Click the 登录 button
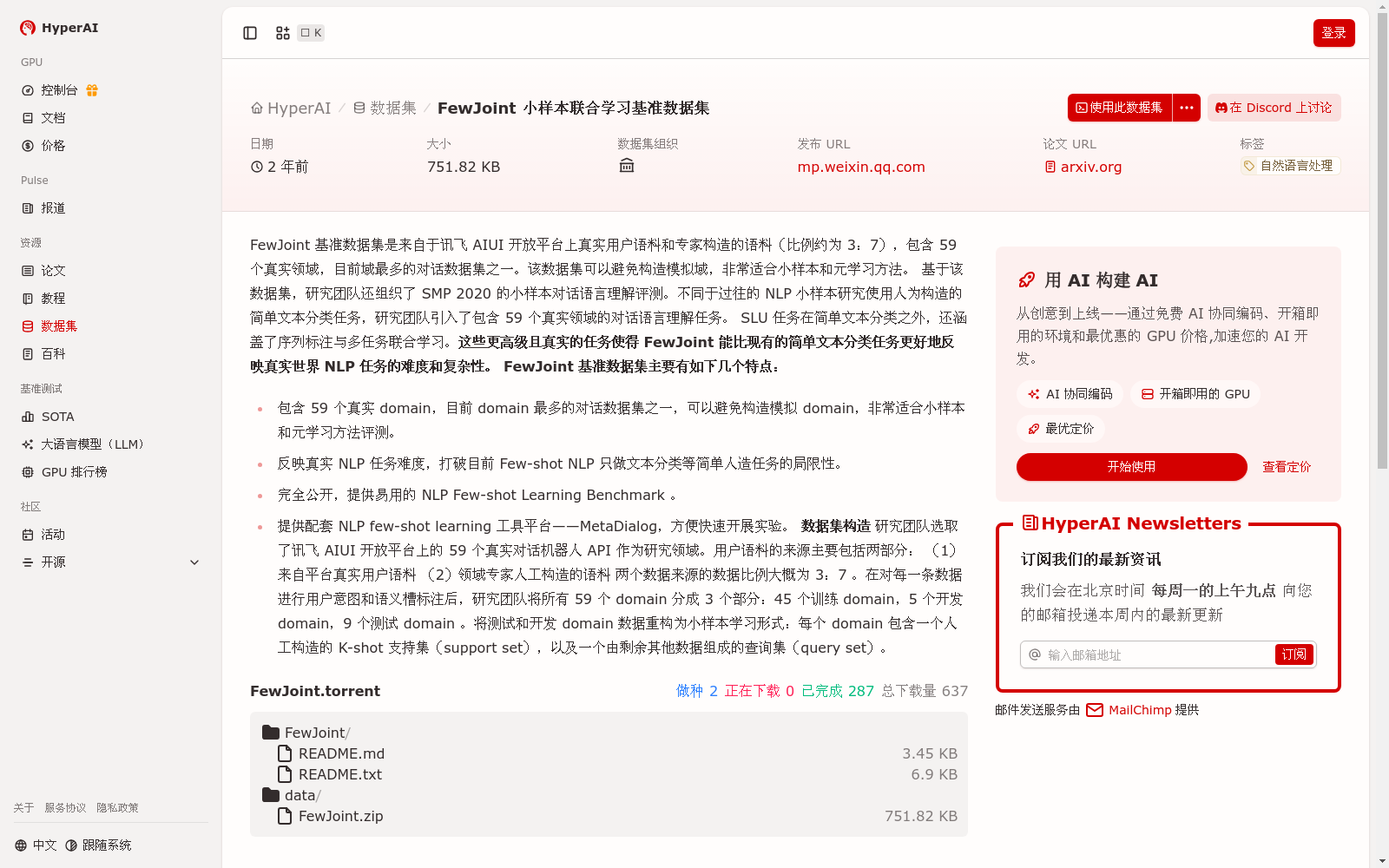Viewport: 1389px width, 868px height. click(x=1333, y=33)
